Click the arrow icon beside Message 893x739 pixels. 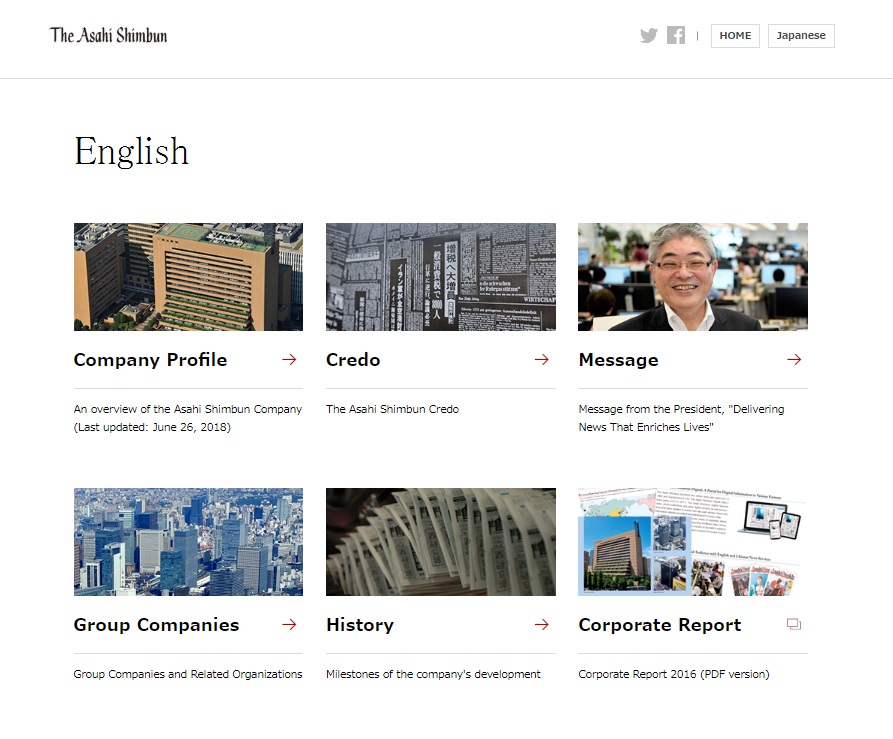click(794, 360)
